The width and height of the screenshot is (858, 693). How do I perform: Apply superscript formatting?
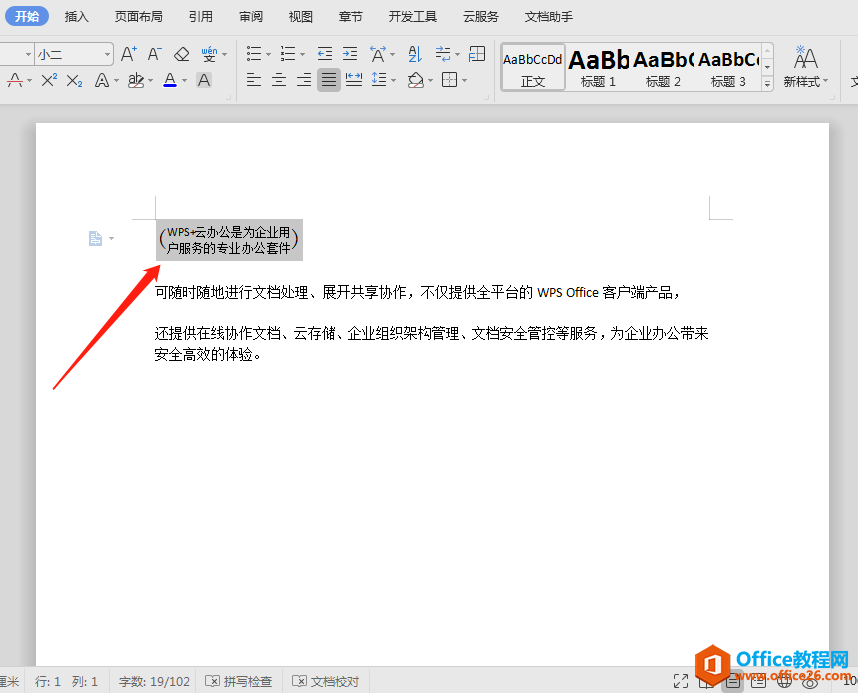coord(49,80)
